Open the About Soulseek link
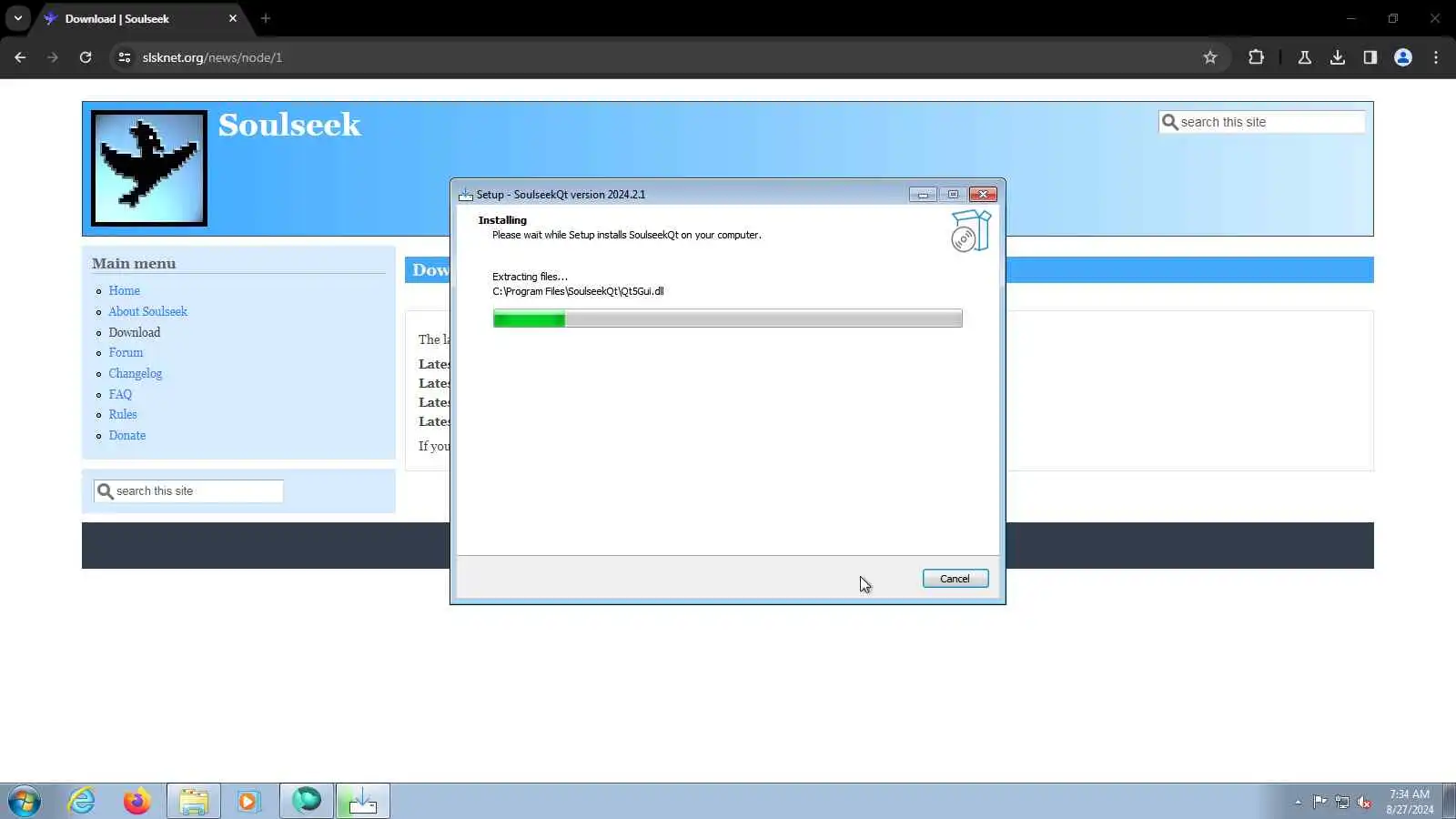Image resolution: width=1456 pixels, height=819 pixels. [147, 312]
